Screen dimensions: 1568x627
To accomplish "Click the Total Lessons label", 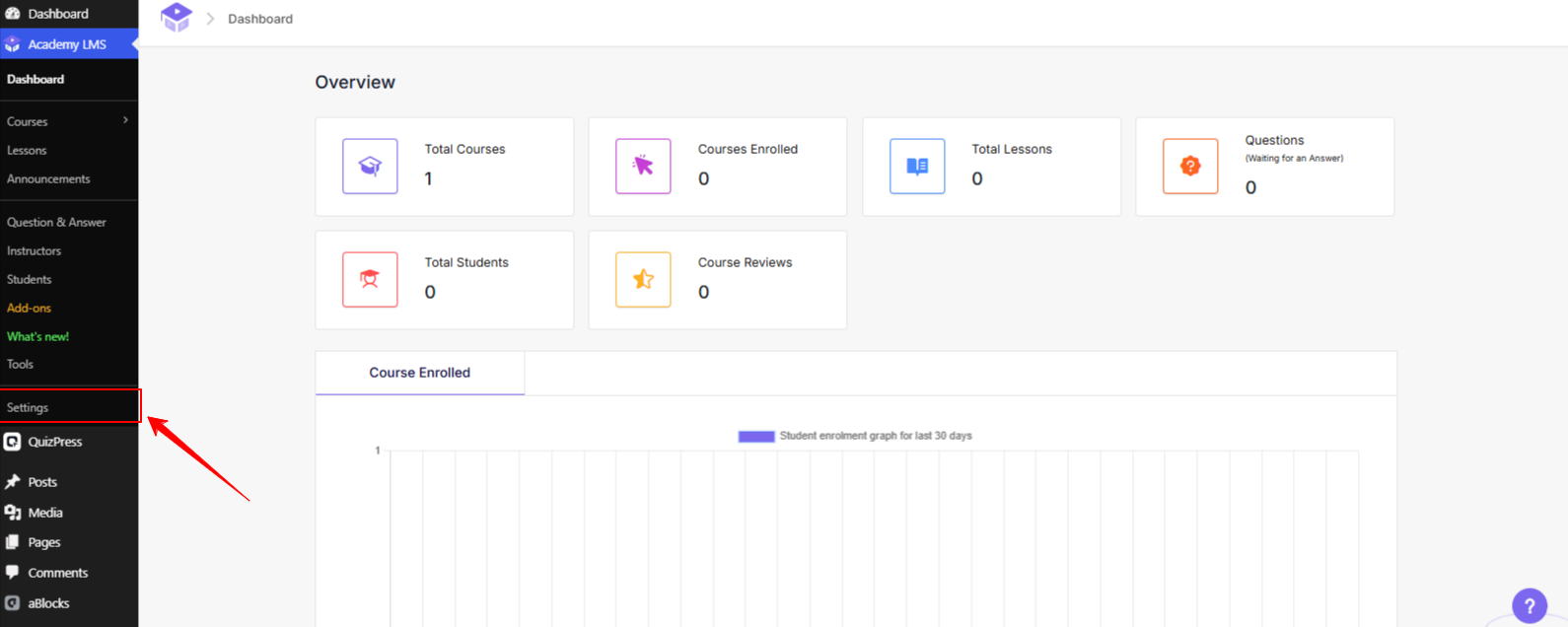I will 1012,150.
